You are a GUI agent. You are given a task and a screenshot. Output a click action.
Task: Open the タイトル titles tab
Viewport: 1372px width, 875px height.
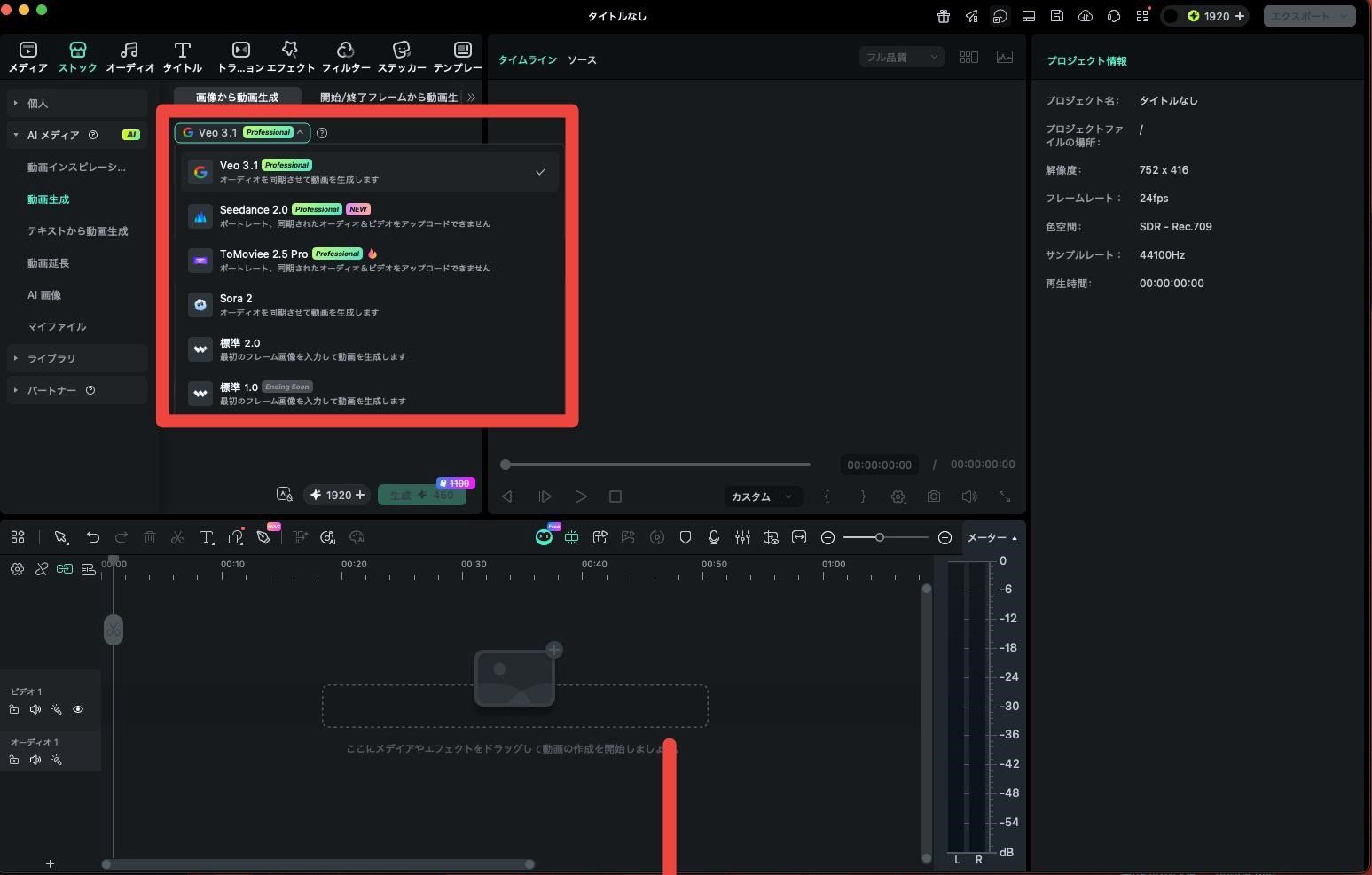(182, 57)
